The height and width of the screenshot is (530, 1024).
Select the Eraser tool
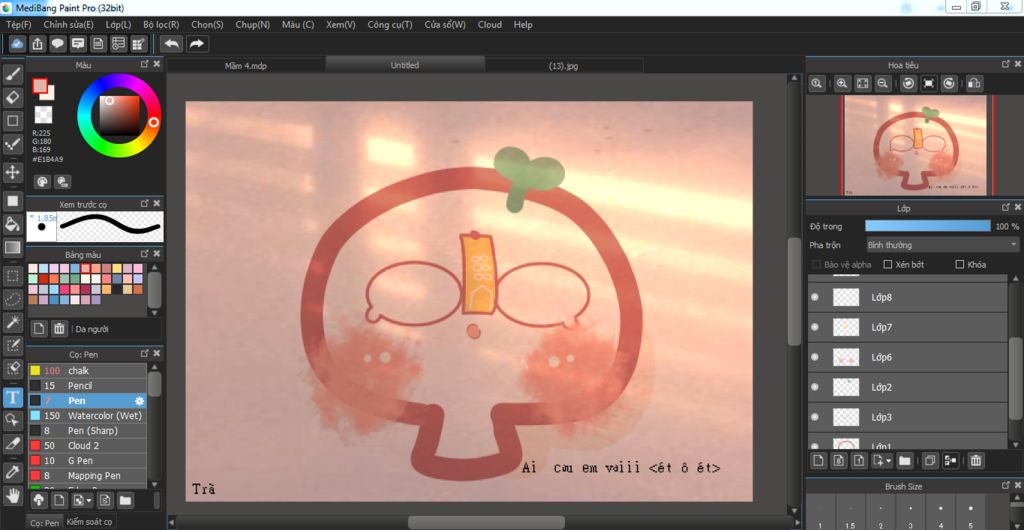pyautogui.click(x=12, y=98)
